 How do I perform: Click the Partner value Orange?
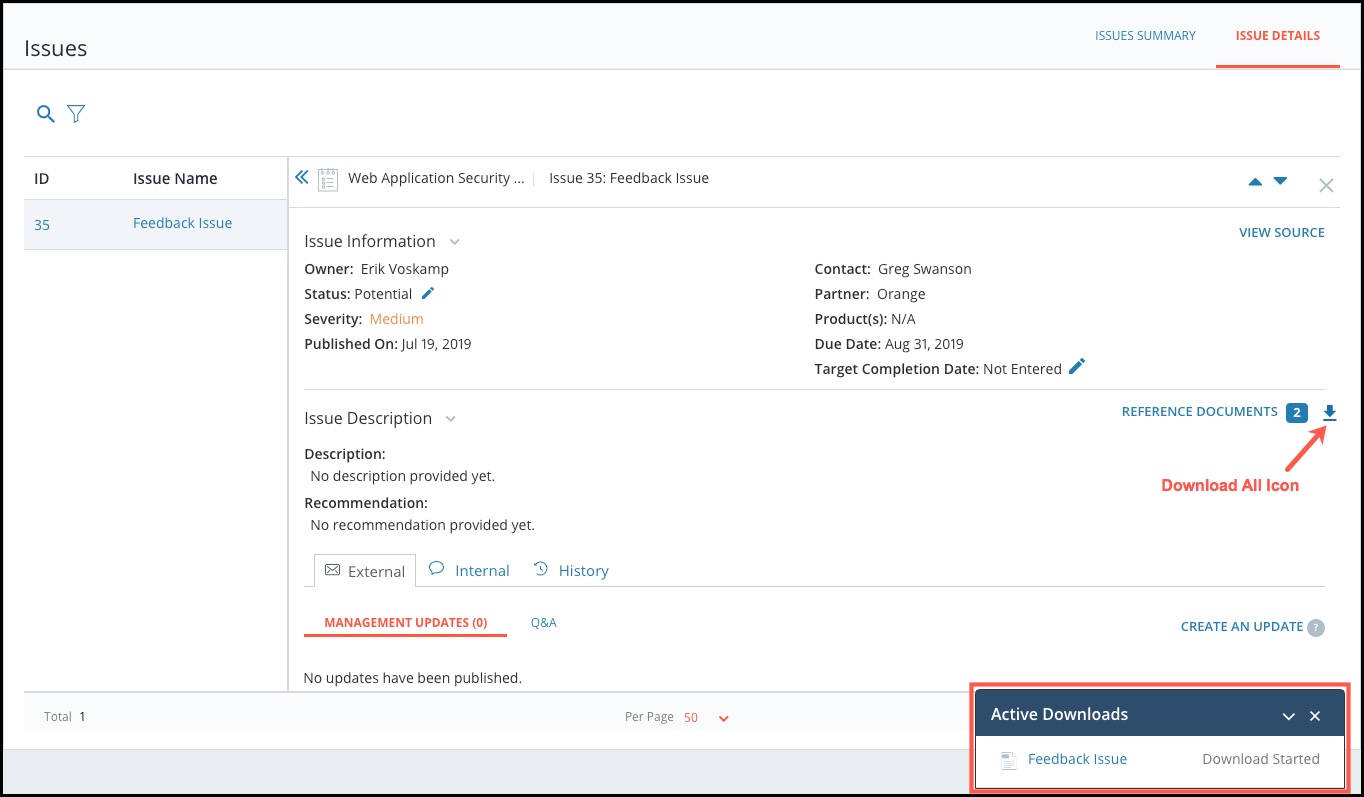(901, 294)
